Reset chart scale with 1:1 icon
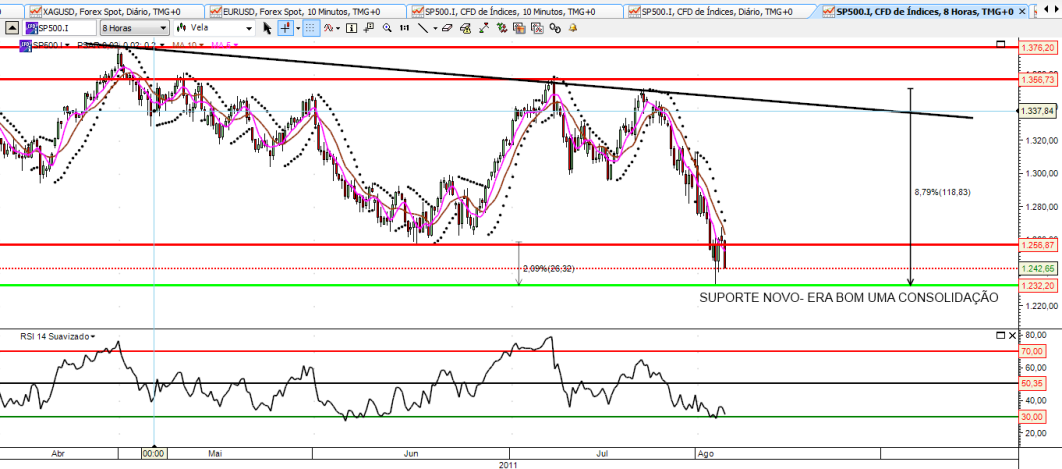The width and height of the screenshot is (1062, 469). [x=404, y=28]
